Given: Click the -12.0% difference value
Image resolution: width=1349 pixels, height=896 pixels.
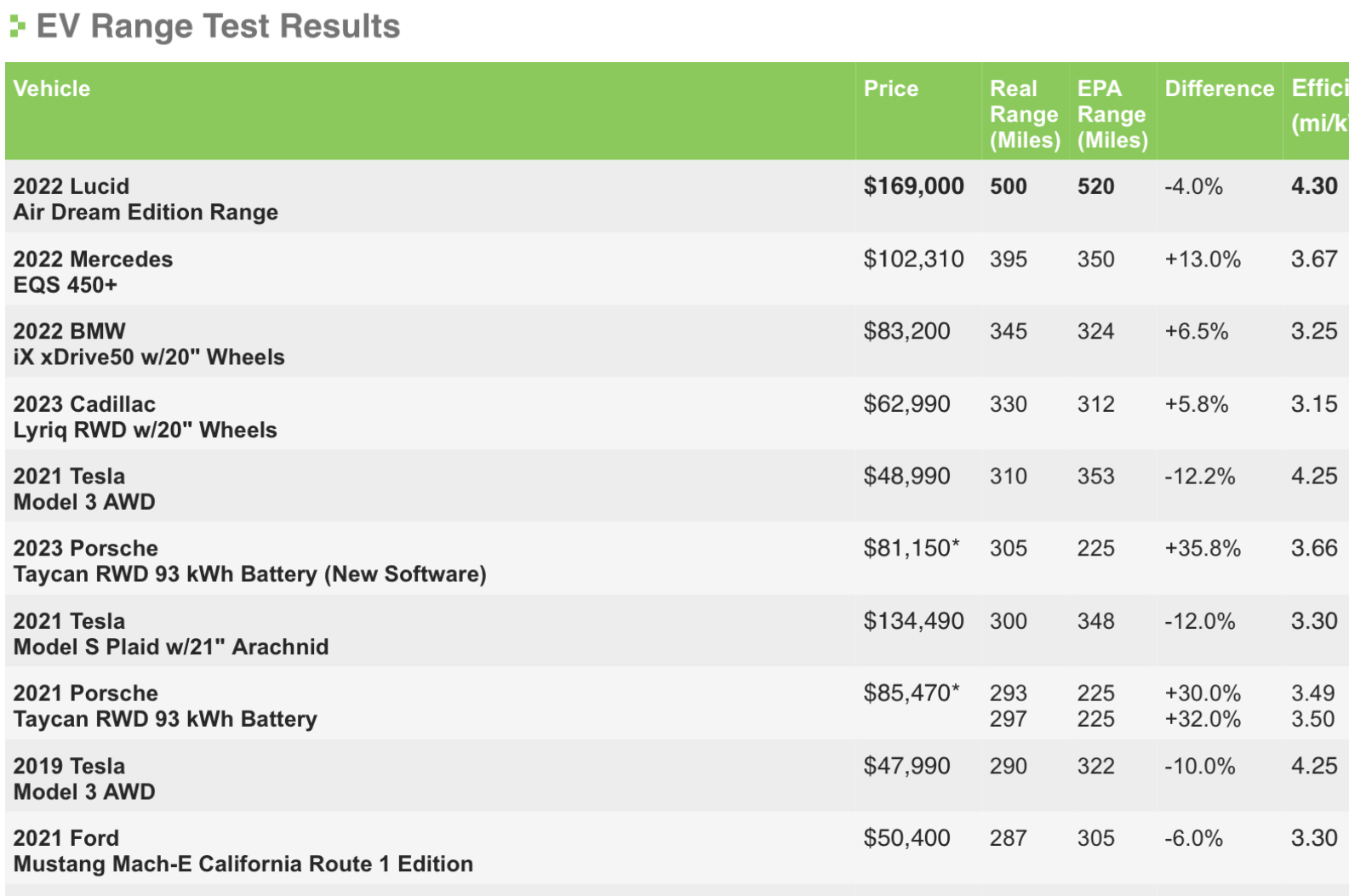Looking at the screenshot, I should [1200, 620].
